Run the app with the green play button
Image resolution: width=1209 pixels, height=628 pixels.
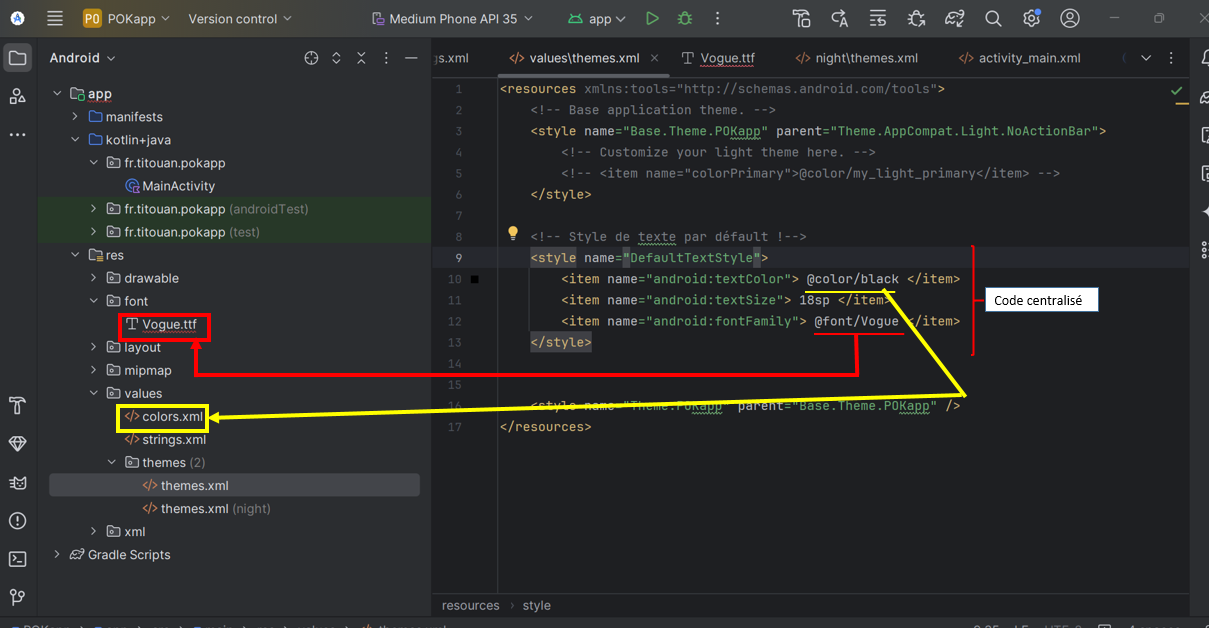pos(652,18)
